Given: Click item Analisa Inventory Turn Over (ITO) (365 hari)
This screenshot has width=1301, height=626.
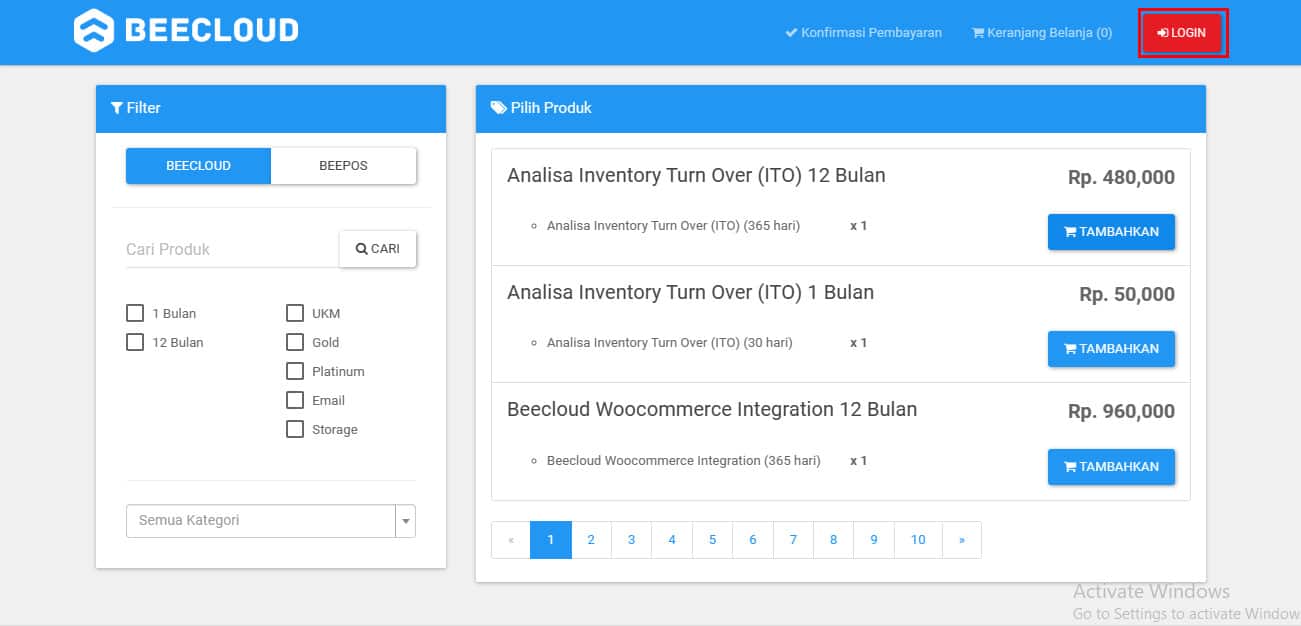Looking at the screenshot, I should [x=673, y=226].
